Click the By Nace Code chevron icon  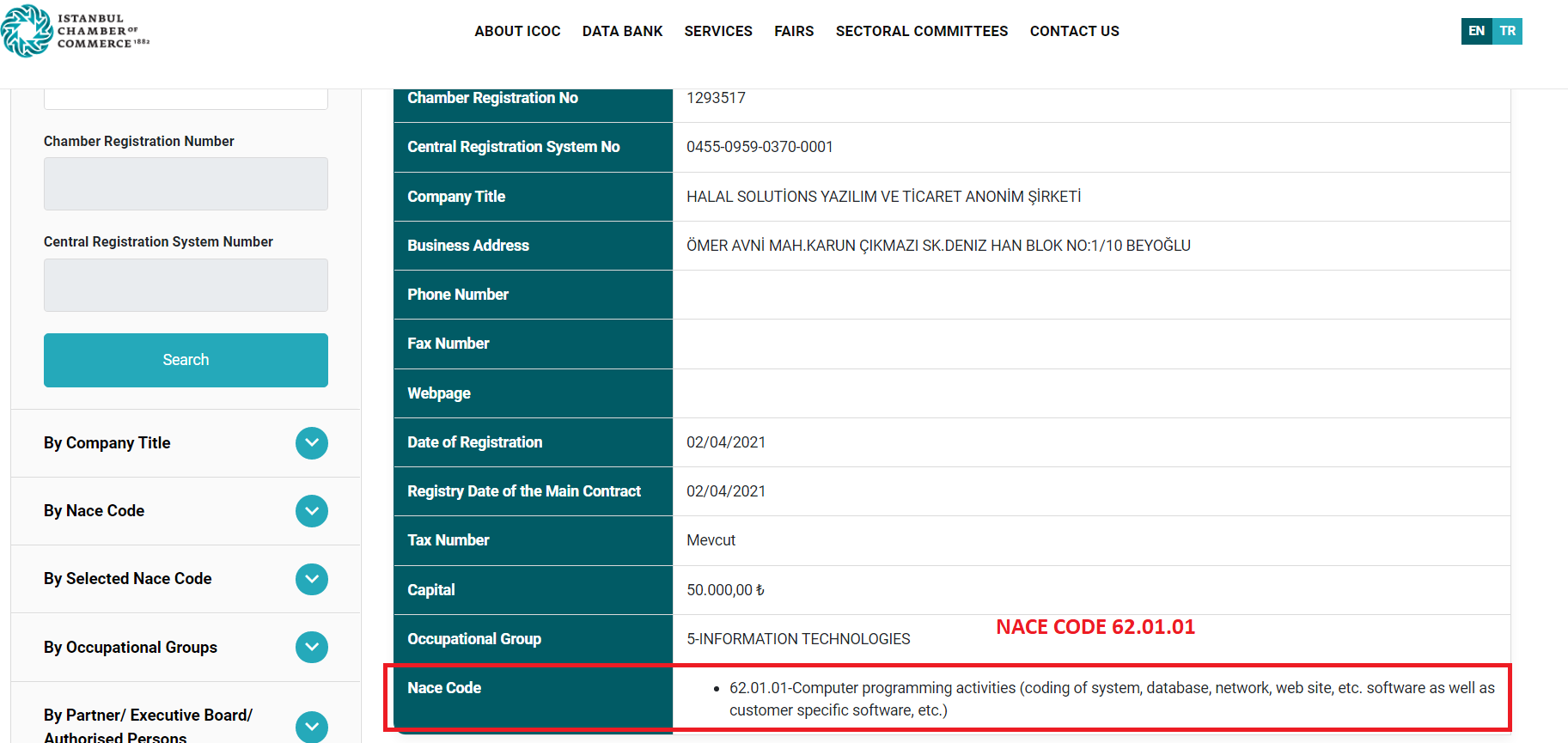[312, 511]
